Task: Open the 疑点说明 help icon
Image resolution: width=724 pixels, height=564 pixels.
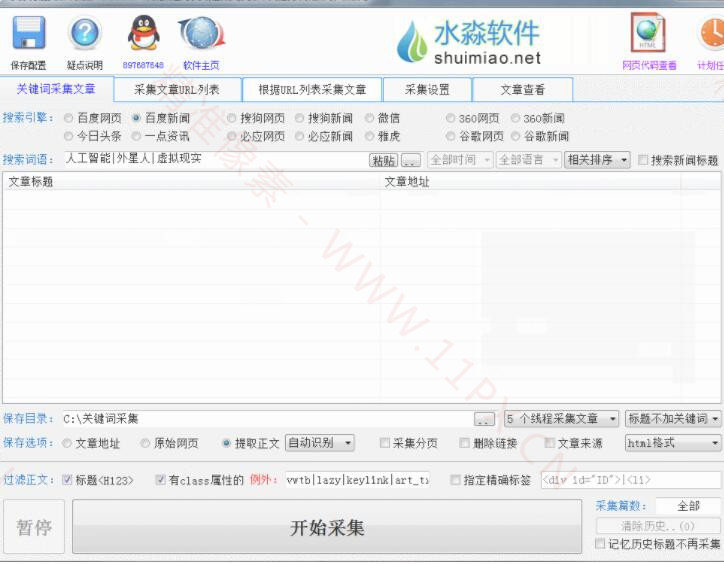Action: (x=85, y=35)
